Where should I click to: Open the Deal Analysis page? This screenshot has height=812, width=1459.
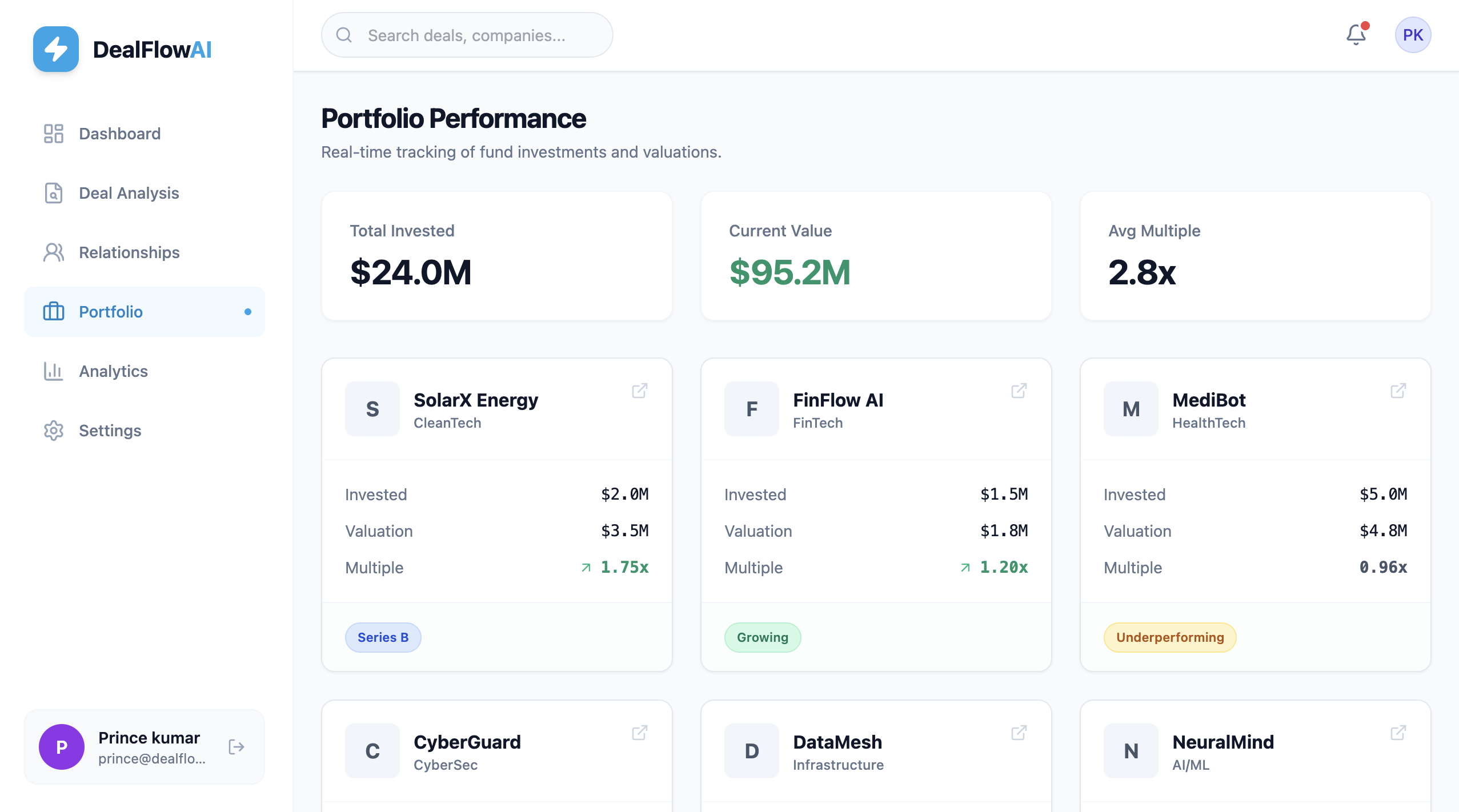pos(129,193)
